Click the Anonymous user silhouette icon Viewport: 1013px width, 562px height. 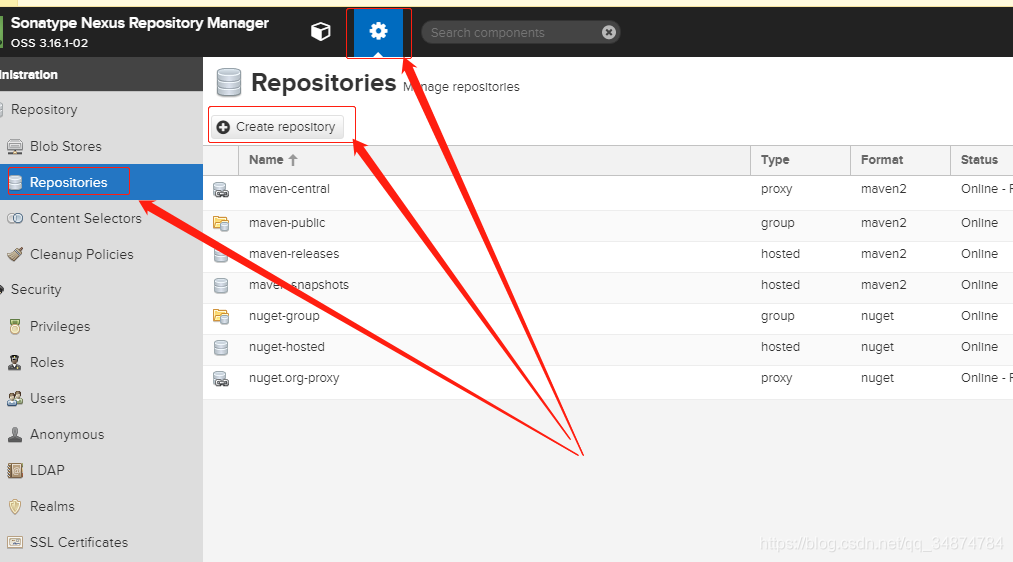pyautogui.click(x=15, y=435)
